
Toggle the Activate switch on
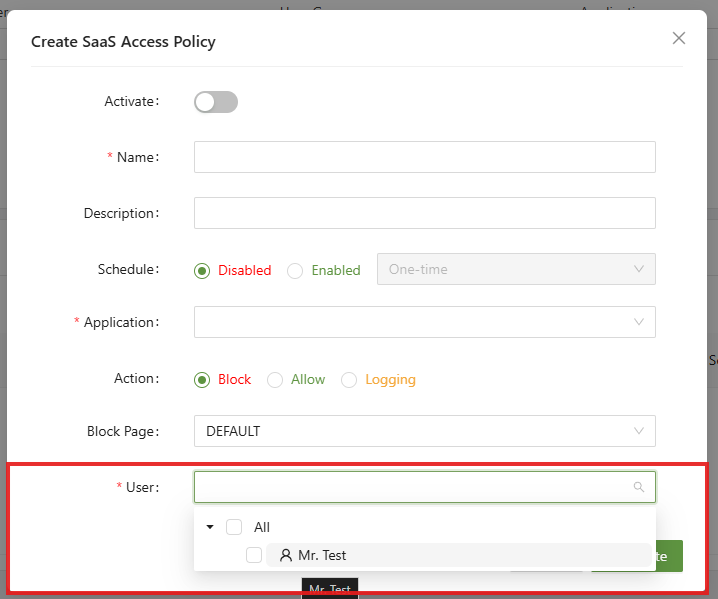pos(216,102)
